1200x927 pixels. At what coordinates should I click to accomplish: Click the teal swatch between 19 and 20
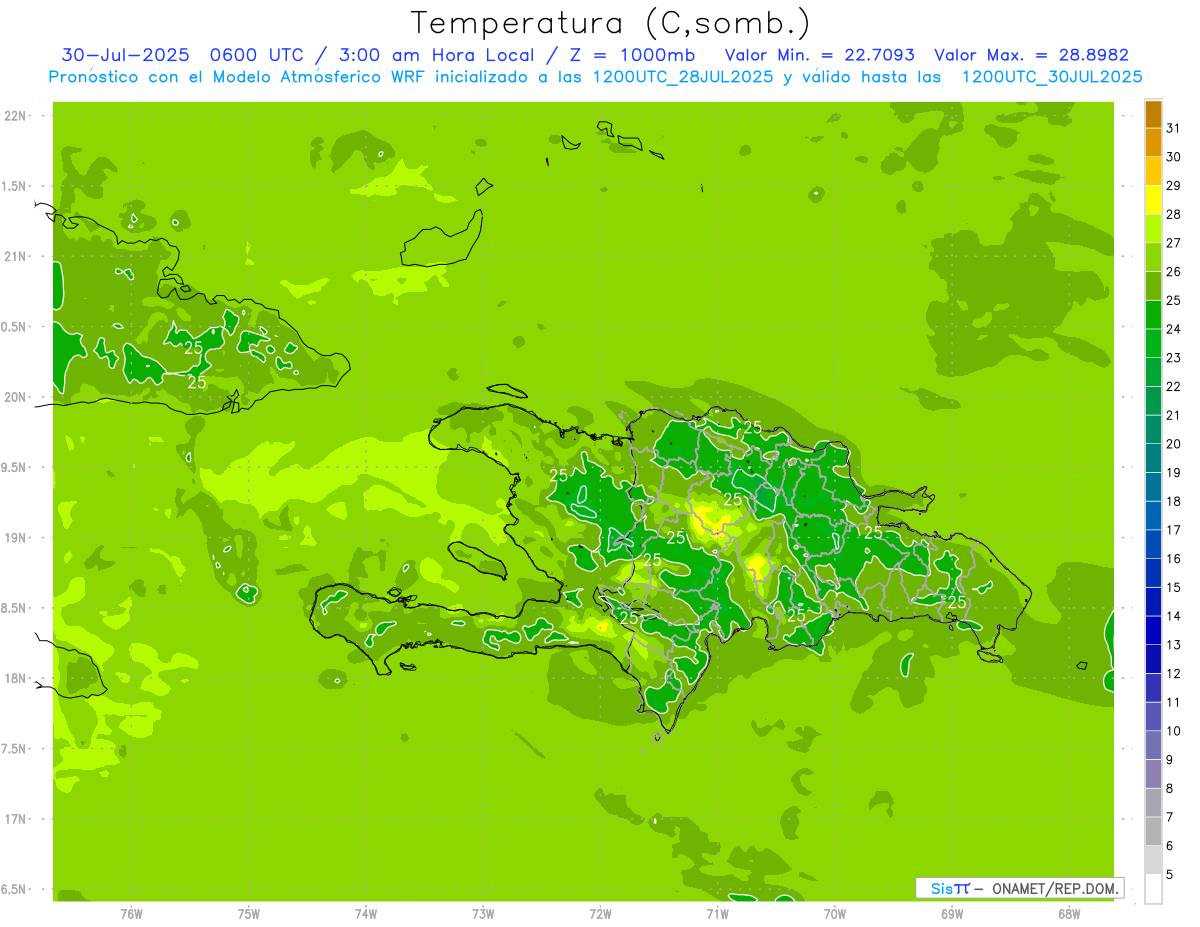tap(1153, 458)
